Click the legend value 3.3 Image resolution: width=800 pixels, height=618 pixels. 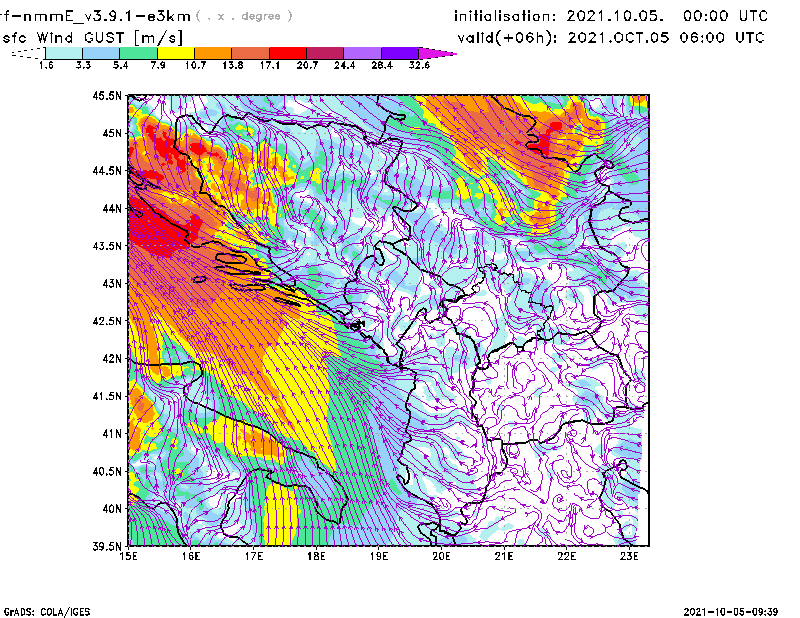point(83,65)
